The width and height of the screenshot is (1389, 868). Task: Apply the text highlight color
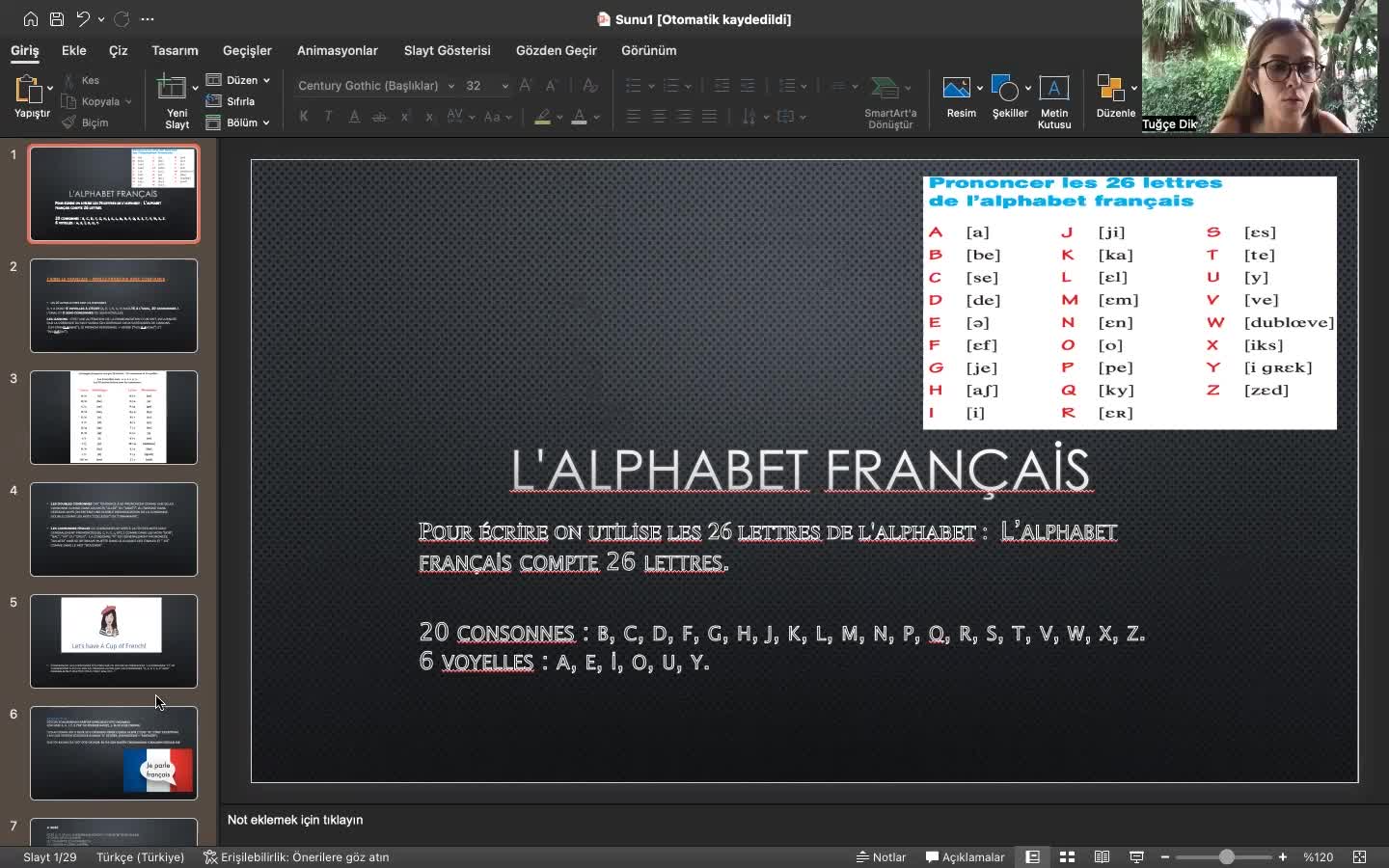(543, 117)
